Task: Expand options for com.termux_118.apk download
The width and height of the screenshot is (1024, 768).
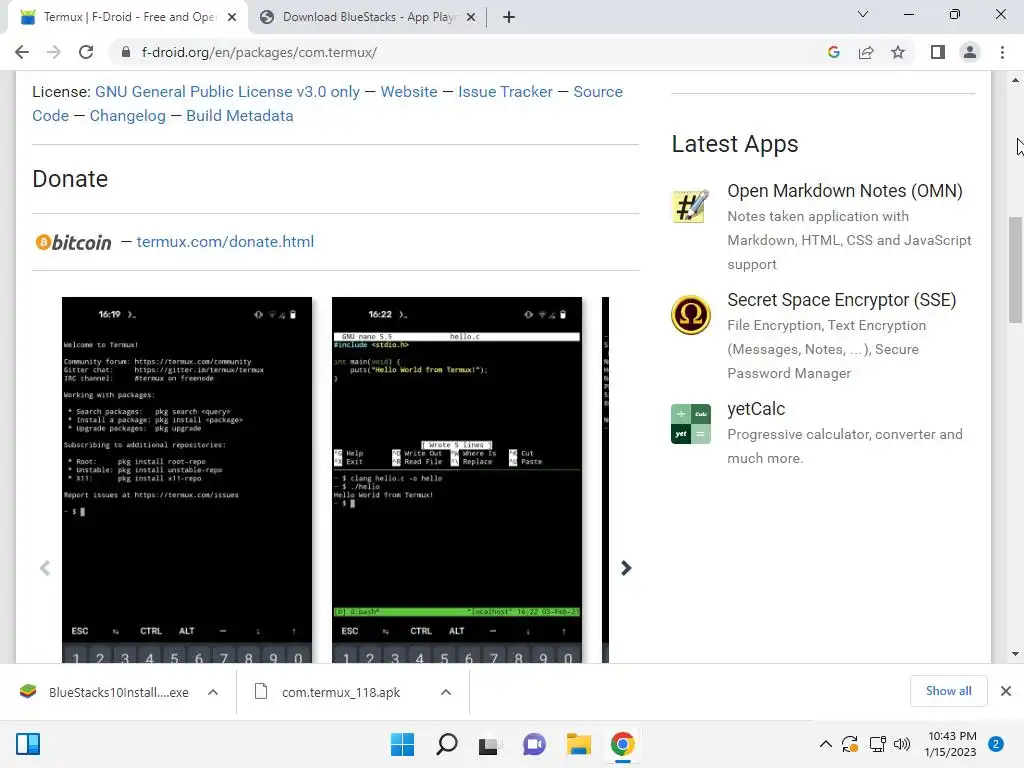Action: (x=446, y=692)
